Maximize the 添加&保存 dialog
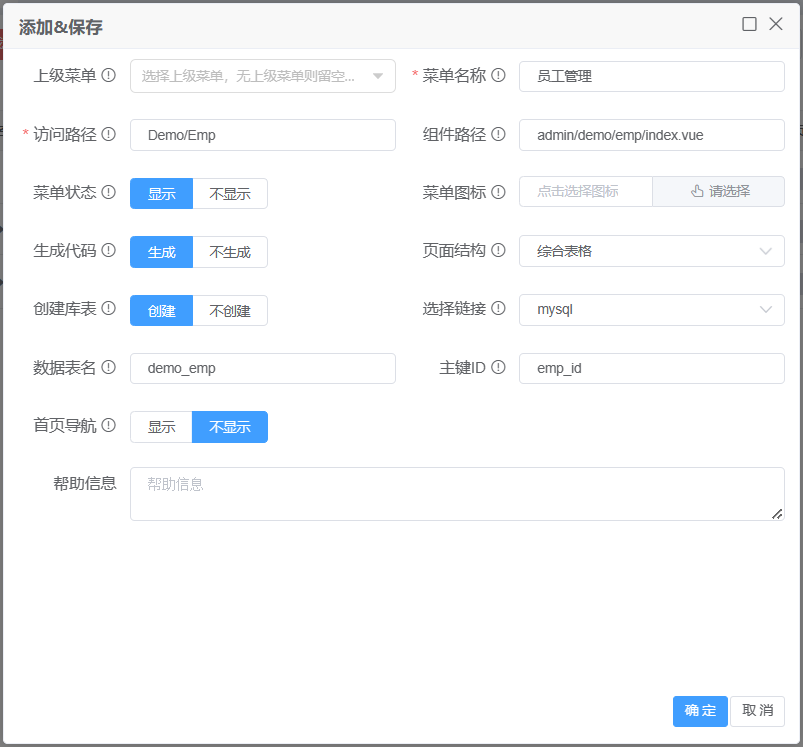 point(749,24)
